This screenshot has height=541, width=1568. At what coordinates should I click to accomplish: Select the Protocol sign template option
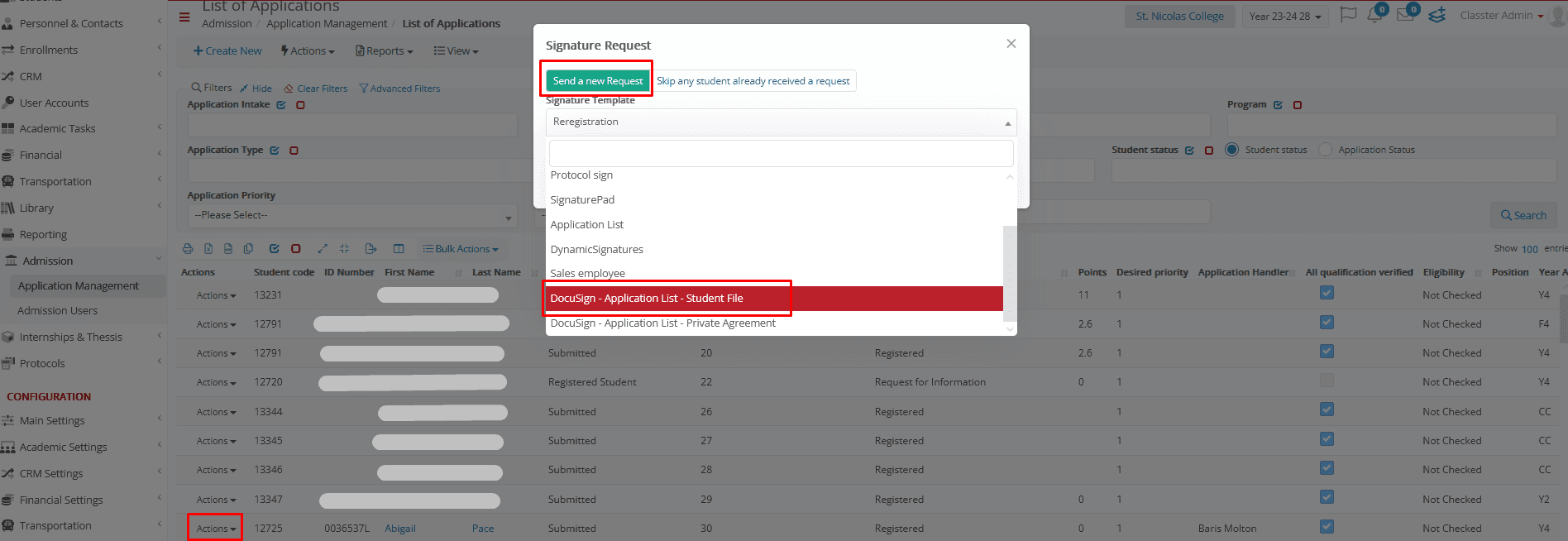pos(774,175)
